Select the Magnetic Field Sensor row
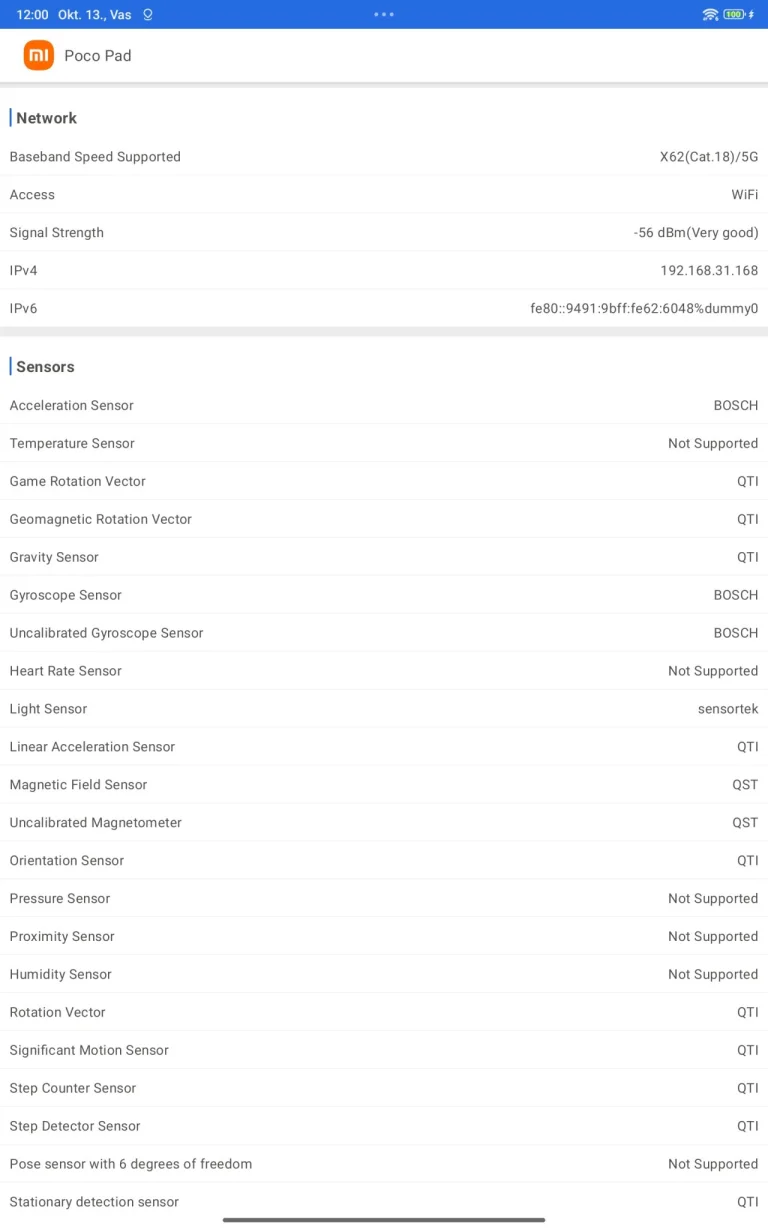 tap(384, 785)
